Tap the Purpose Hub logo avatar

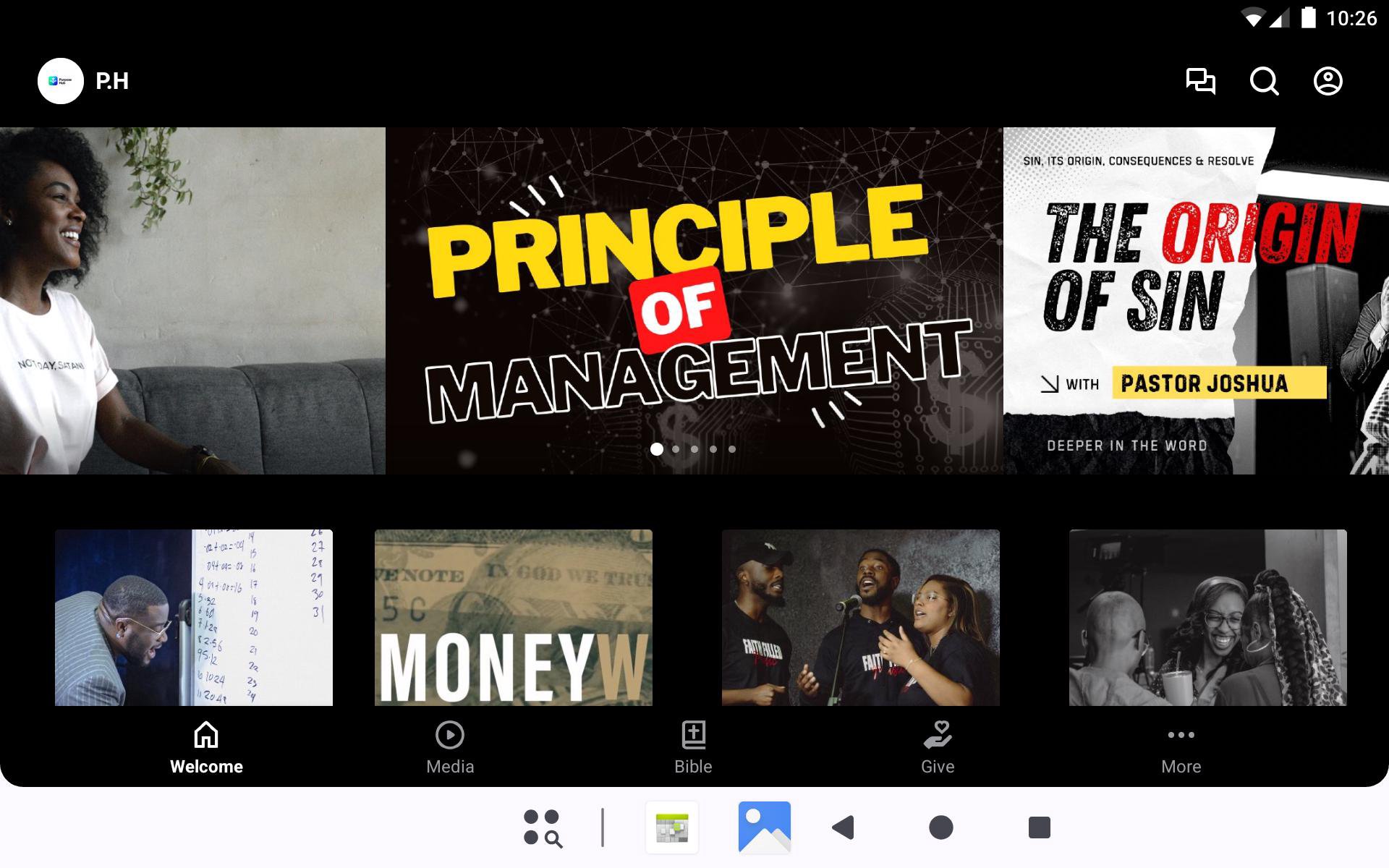click(61, 81)
